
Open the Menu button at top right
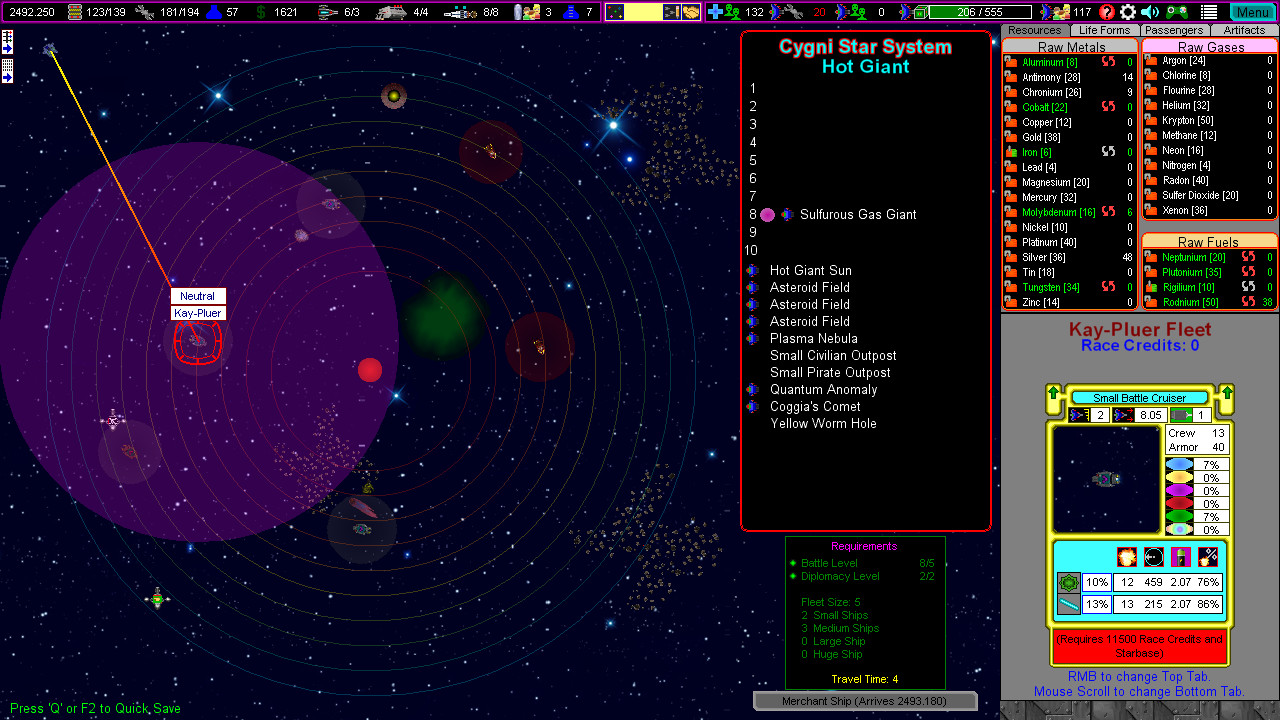pos(1255,12)
